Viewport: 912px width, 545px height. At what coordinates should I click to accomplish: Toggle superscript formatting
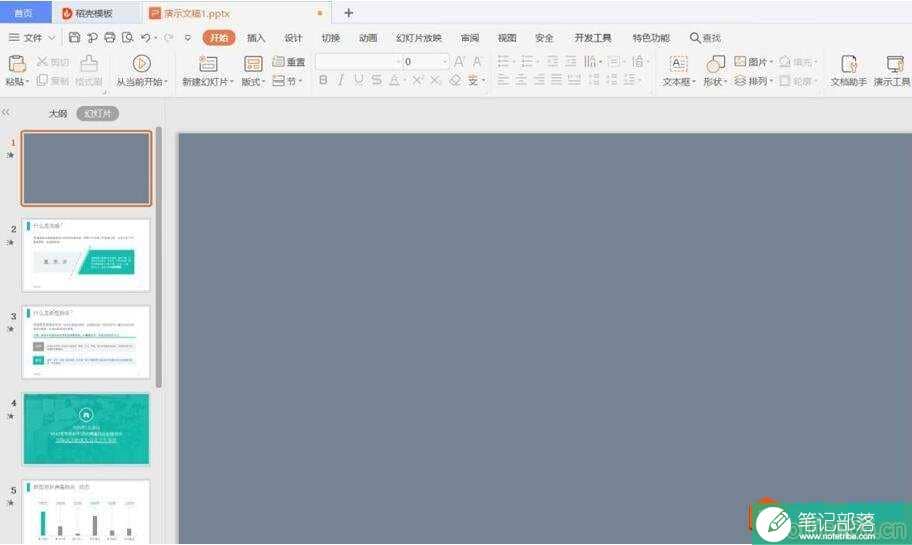point(417,80)
